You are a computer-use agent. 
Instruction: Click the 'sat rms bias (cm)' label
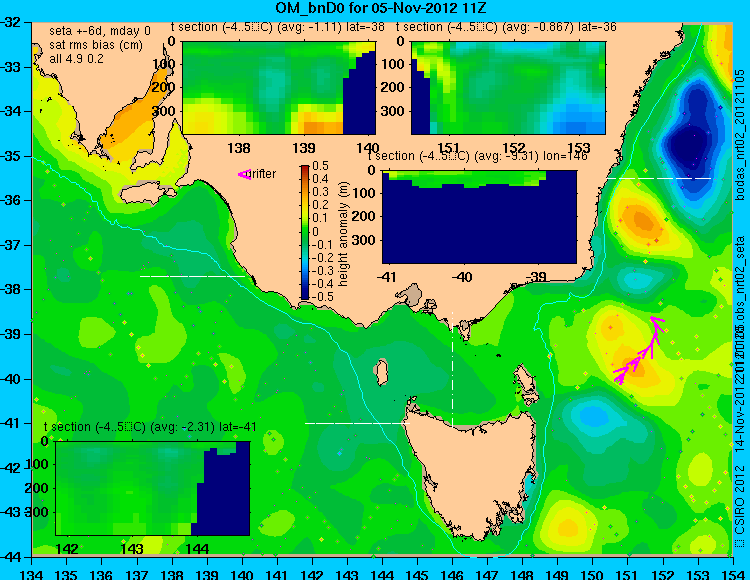pyautogui.click(x=96, y=45)
